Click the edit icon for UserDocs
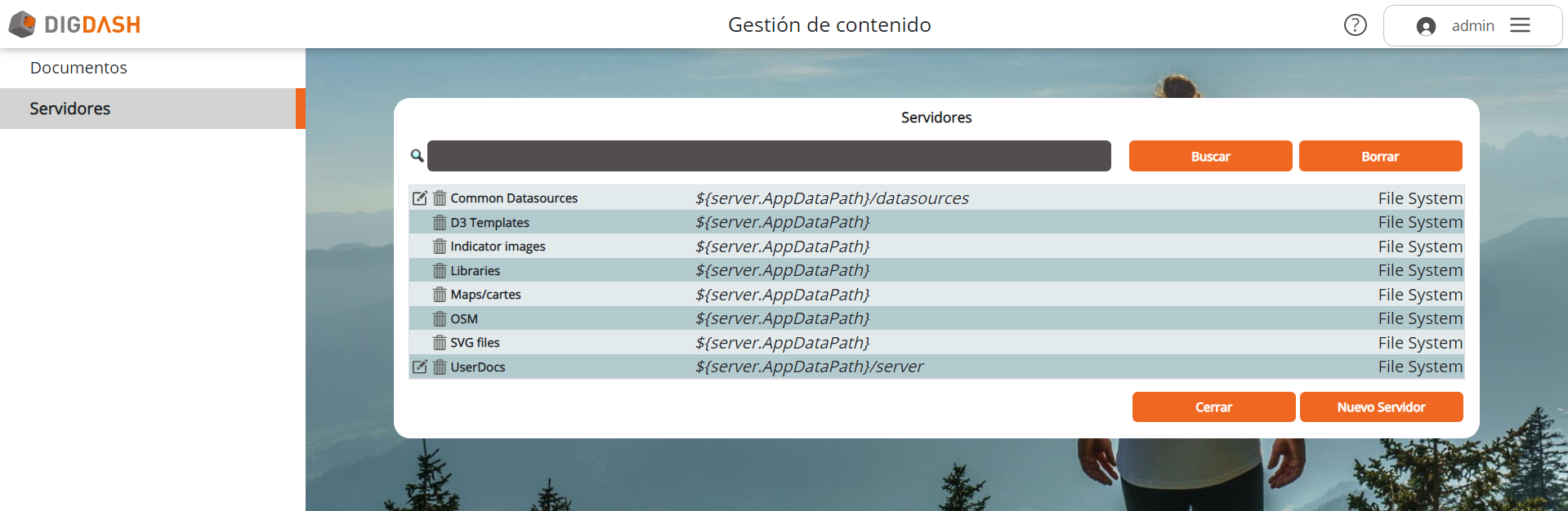 419,367
